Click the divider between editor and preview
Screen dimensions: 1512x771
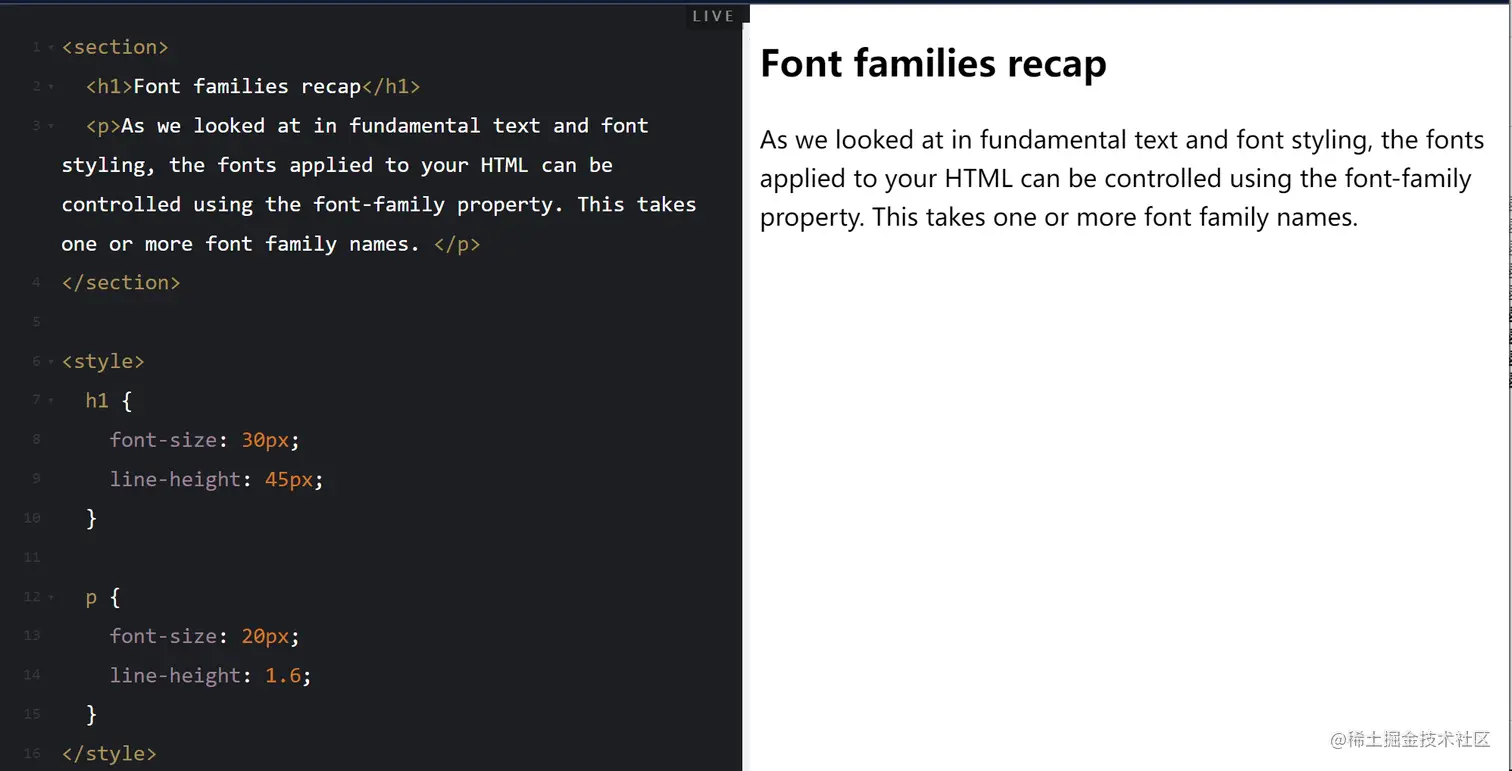pos(746,400)
